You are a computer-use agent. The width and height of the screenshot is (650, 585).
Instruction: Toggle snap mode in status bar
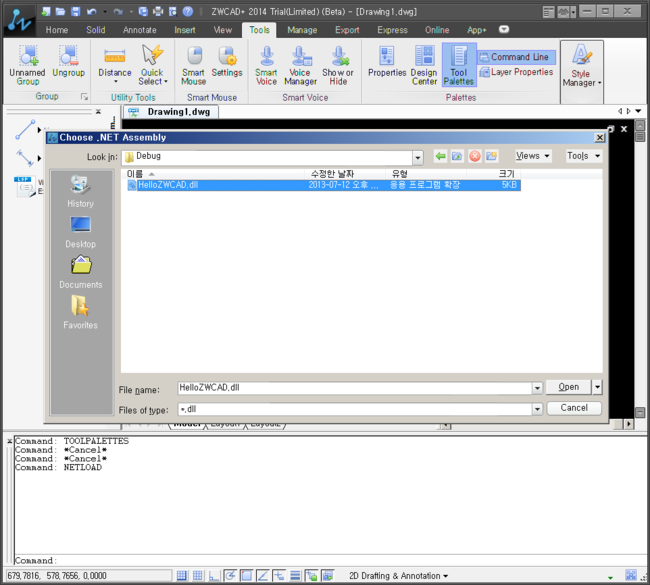click(x=182, y=575)
